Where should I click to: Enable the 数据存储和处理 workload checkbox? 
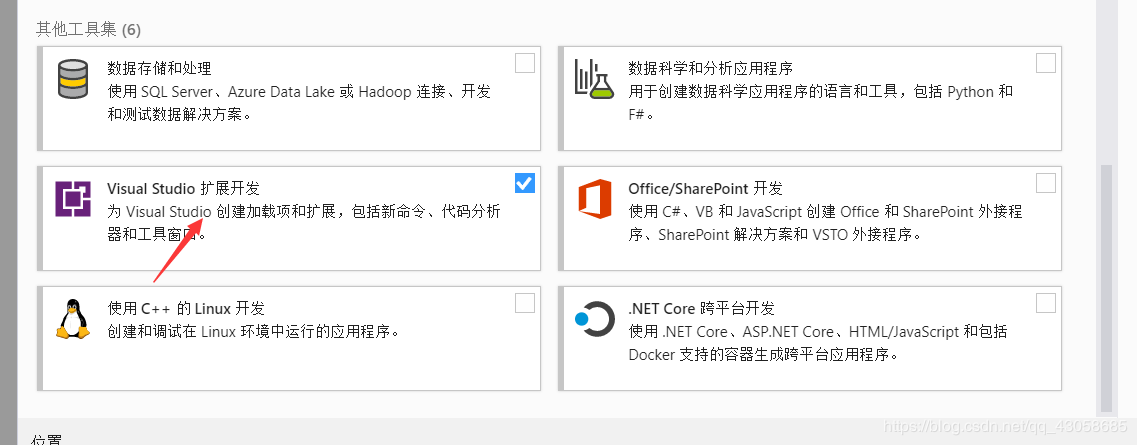click(x=525, y=64)
